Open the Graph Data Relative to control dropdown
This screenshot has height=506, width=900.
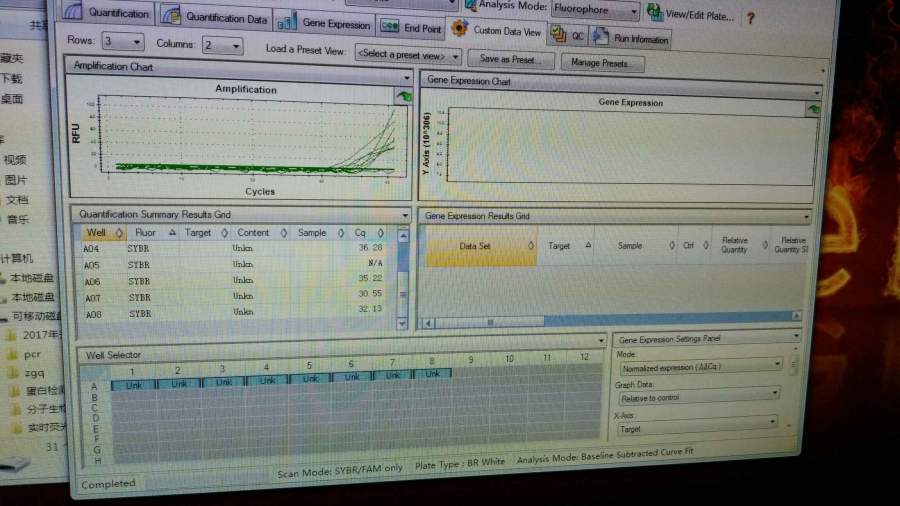point(699,396)
